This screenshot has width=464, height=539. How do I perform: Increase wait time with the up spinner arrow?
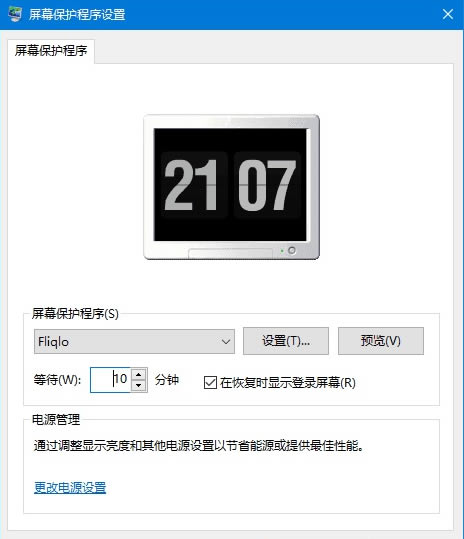[139, 374]
